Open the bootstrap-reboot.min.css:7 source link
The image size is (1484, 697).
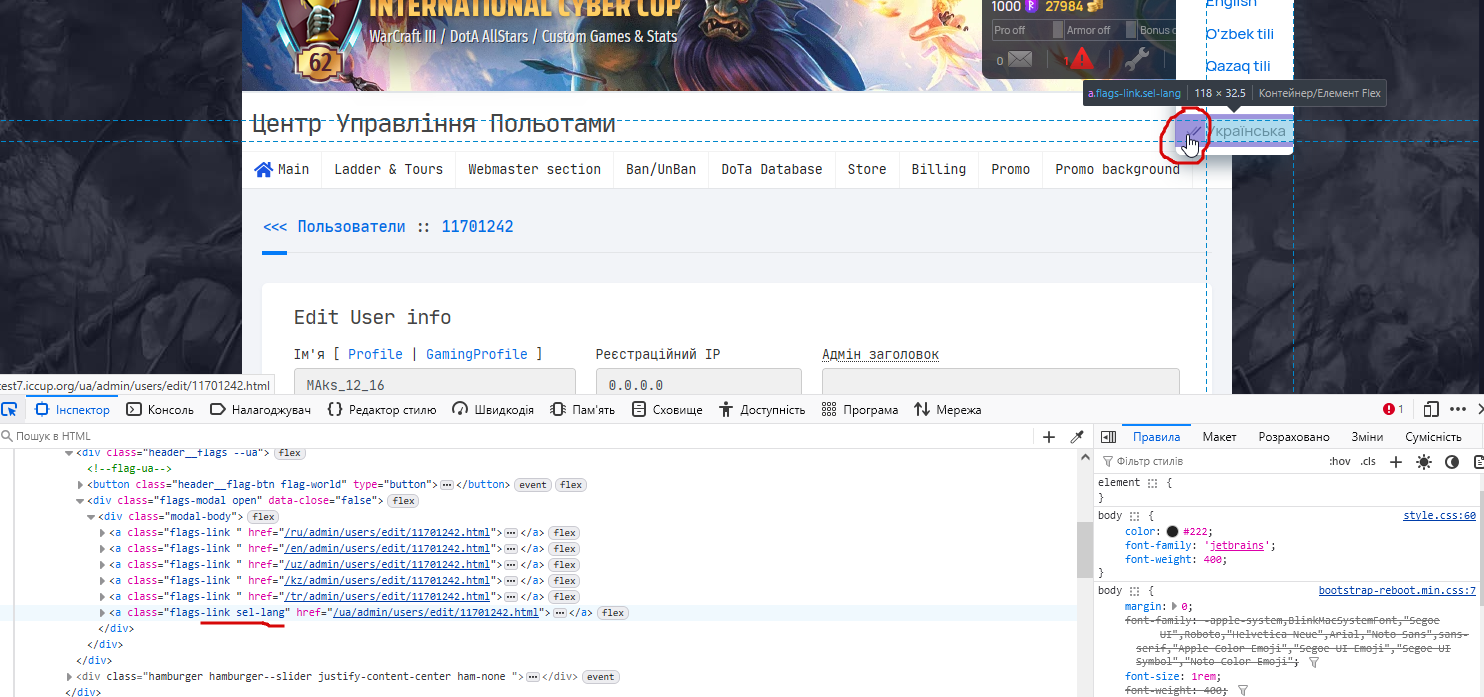pyautogui.click(x=1397, y=591)
